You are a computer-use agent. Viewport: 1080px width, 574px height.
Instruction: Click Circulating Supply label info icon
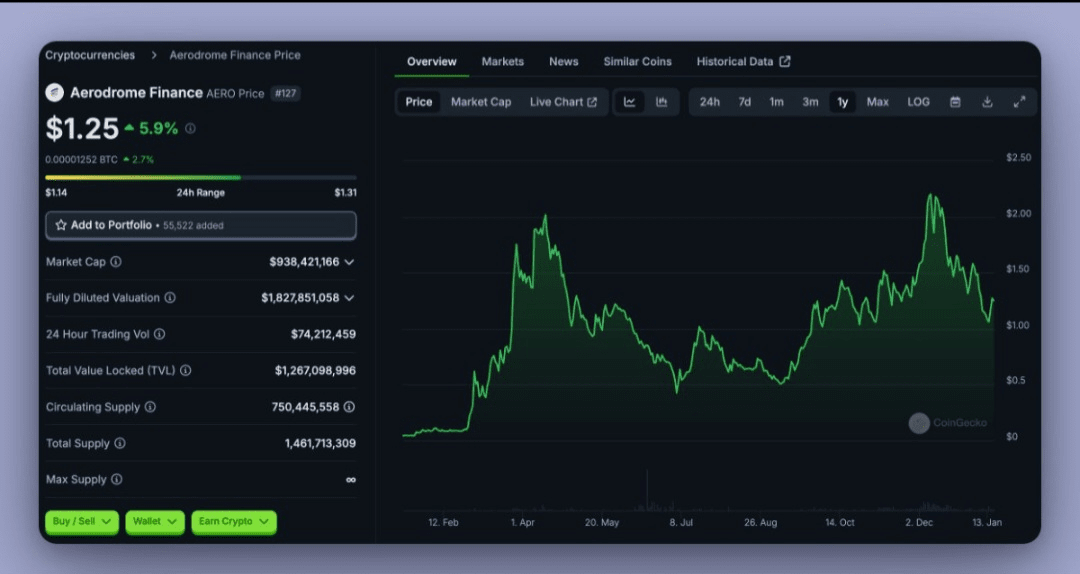150,407
